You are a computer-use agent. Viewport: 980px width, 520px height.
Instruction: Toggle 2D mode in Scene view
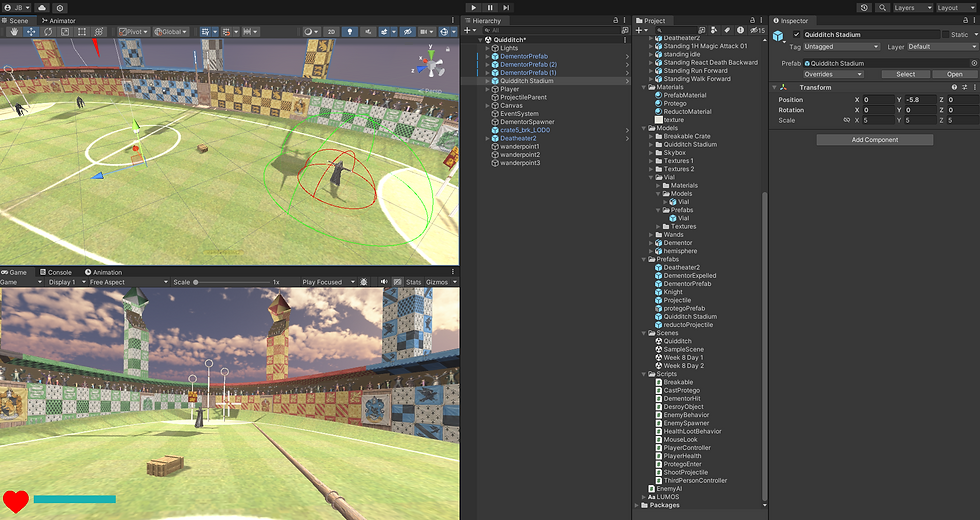331,32
